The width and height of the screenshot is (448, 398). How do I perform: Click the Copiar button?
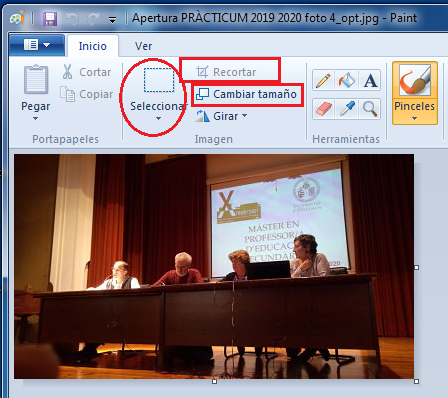(87, 94)
